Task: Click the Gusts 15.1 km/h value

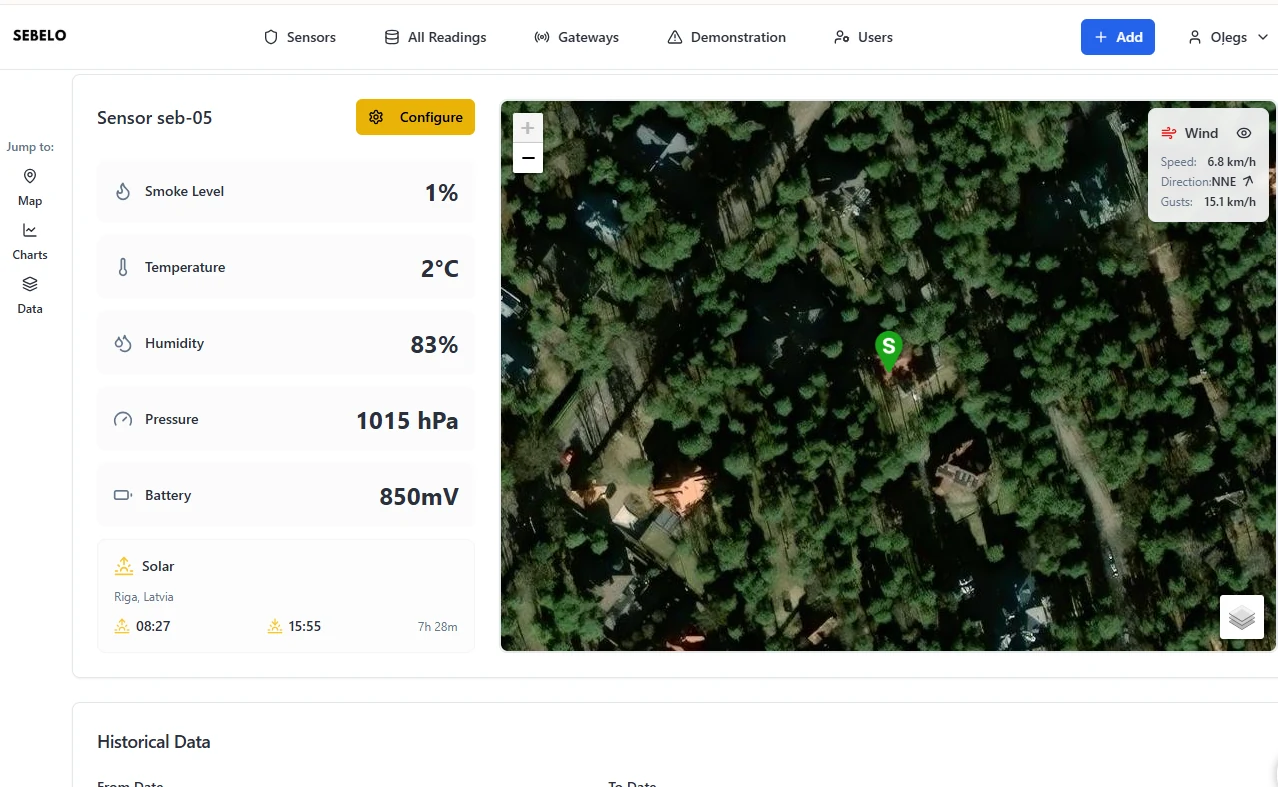Action: (1230, 201)
